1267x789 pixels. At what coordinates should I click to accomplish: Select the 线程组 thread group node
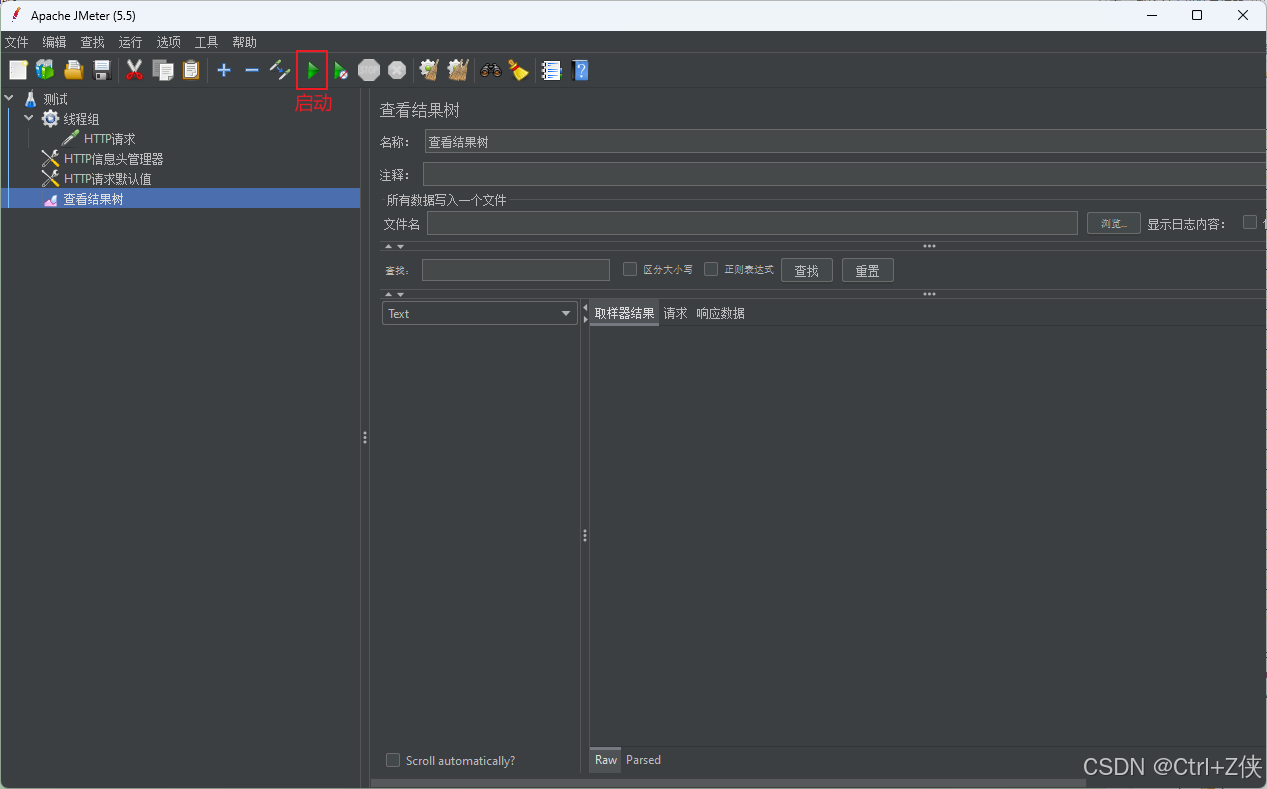pos(81,119)
